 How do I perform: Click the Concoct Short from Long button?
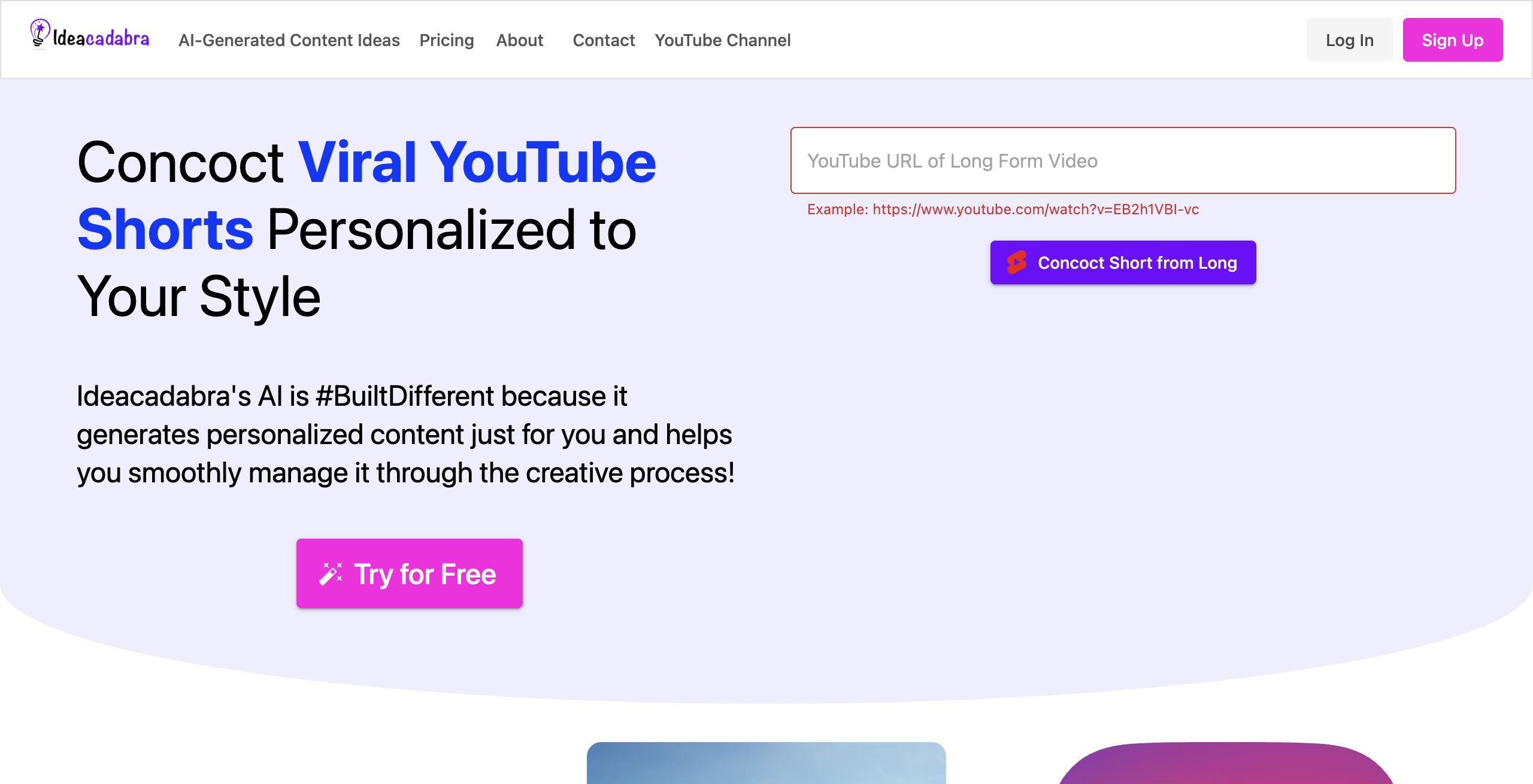click(1123, 263)
